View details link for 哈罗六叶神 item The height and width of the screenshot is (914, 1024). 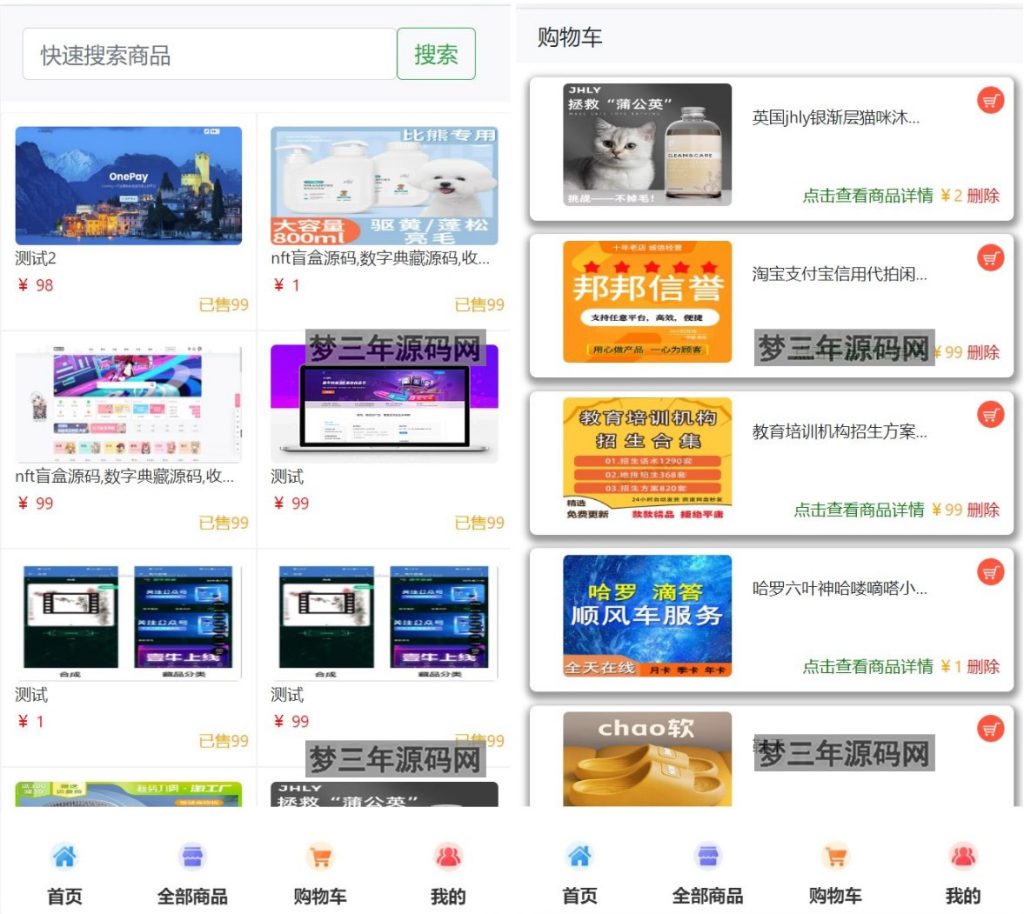click(x=867, y=667)
